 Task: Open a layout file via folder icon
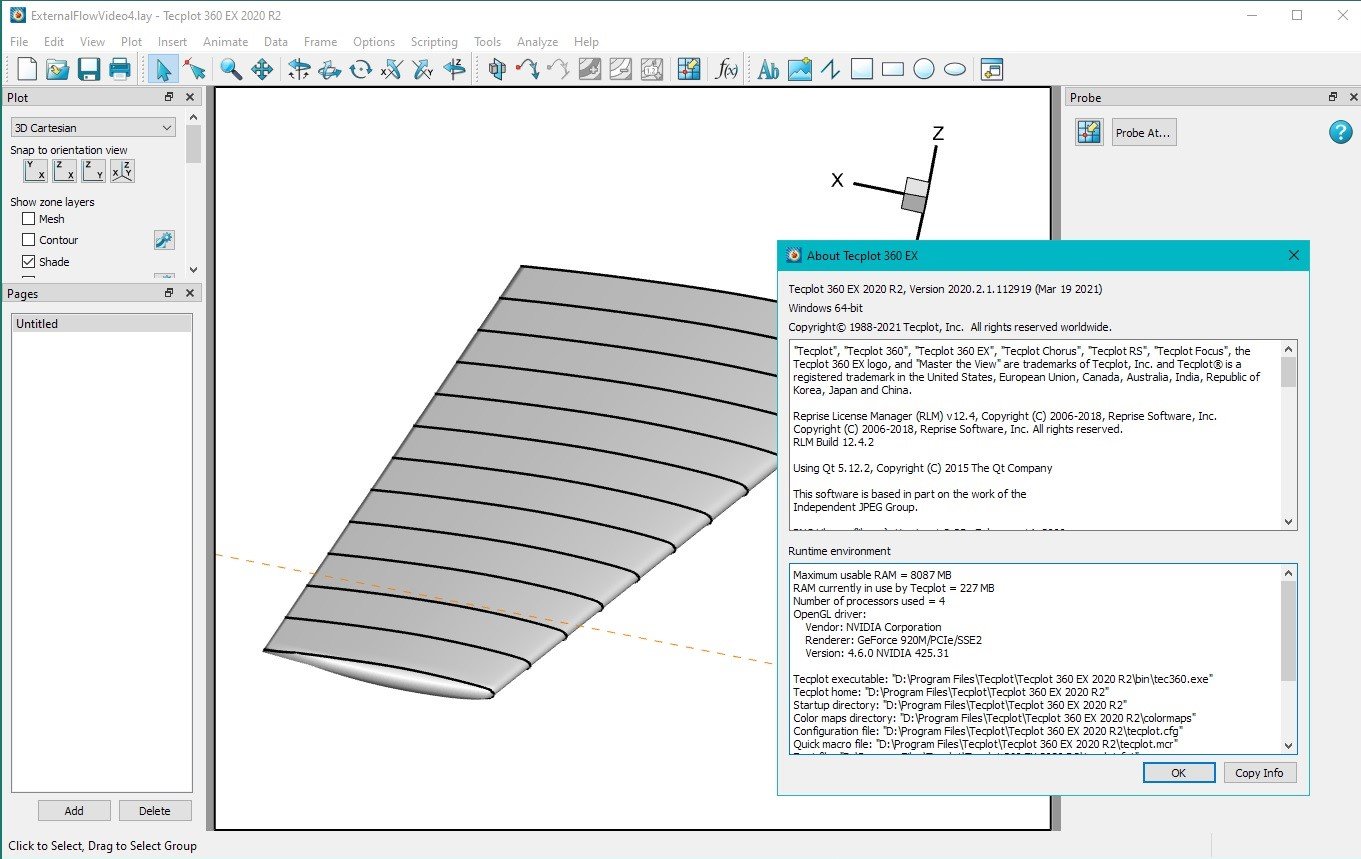tap(58, 69)
